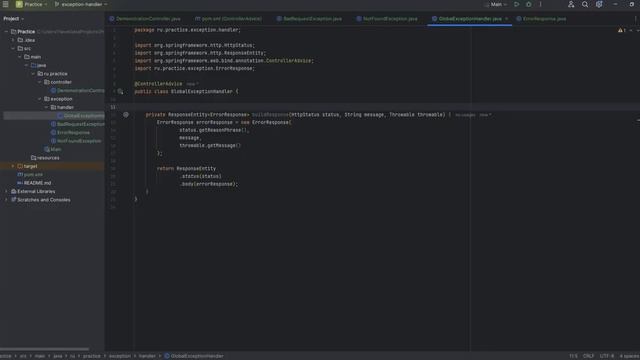Select Main class in project tree
This screenshot has width=640, height=360.
click(53, 149)
